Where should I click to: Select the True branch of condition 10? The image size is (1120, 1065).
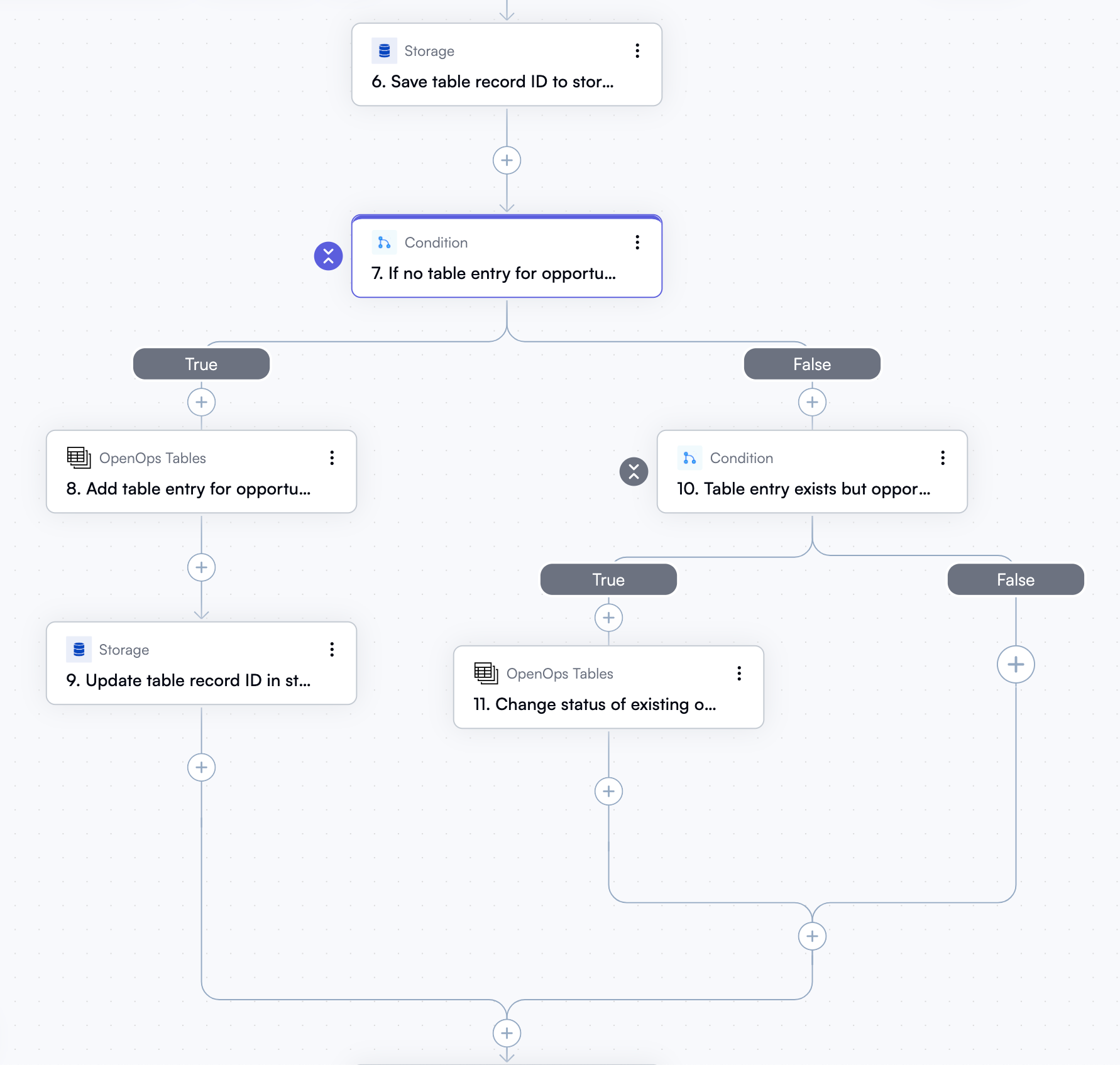608,579
